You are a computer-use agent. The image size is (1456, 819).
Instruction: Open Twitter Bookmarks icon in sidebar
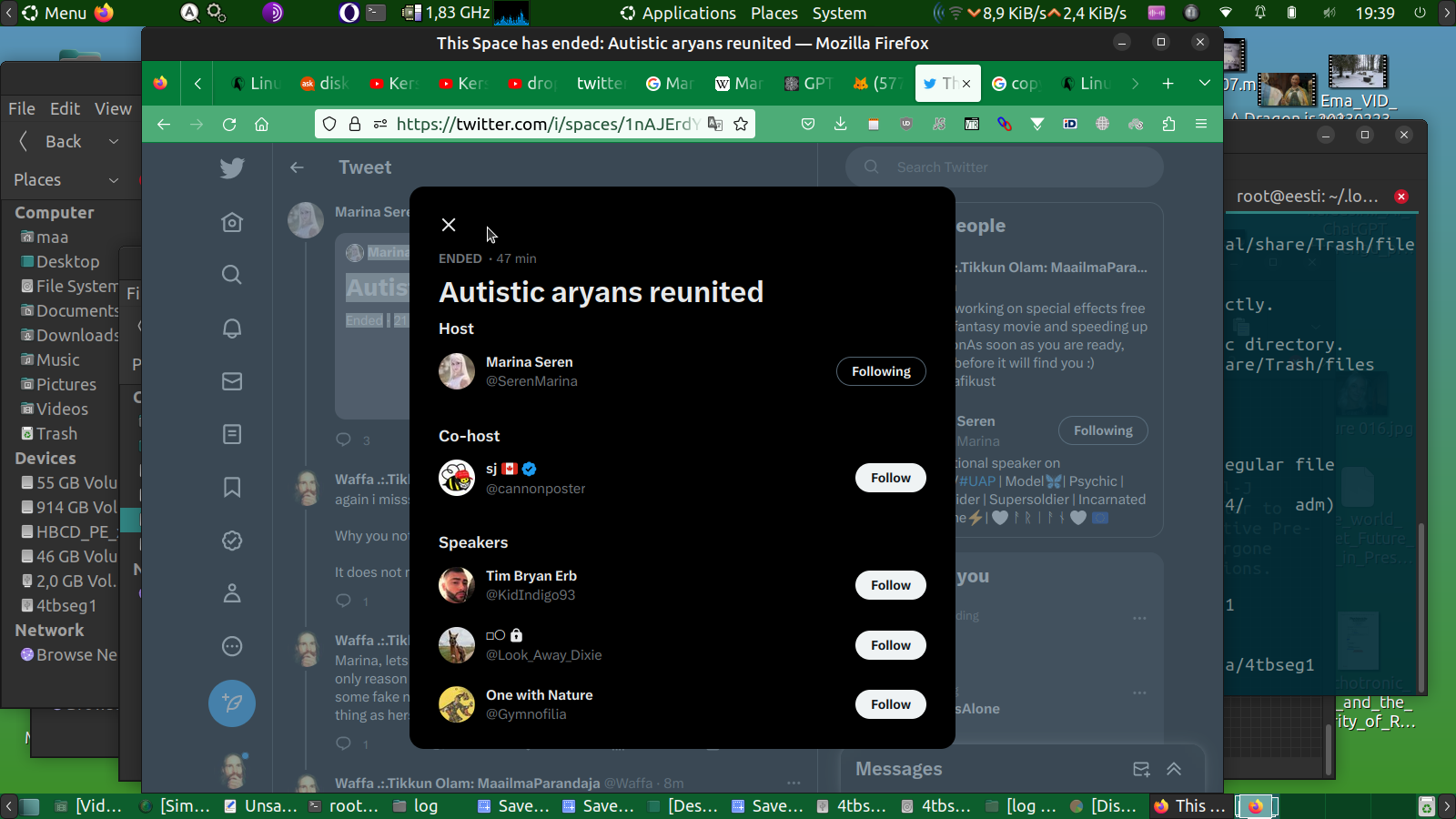coord(232,488)
